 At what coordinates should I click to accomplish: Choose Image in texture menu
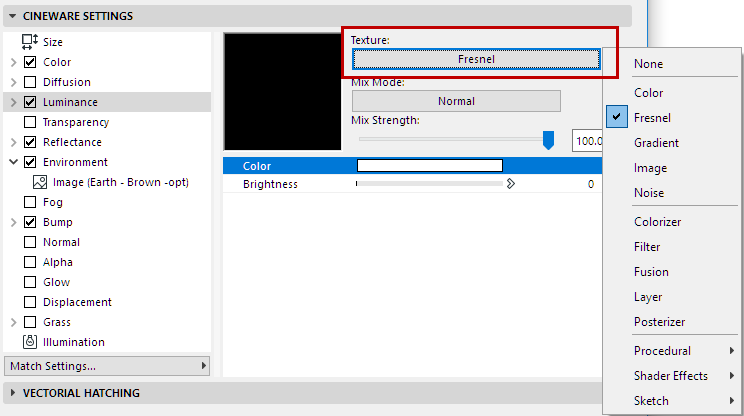click(x=651, y=168)
